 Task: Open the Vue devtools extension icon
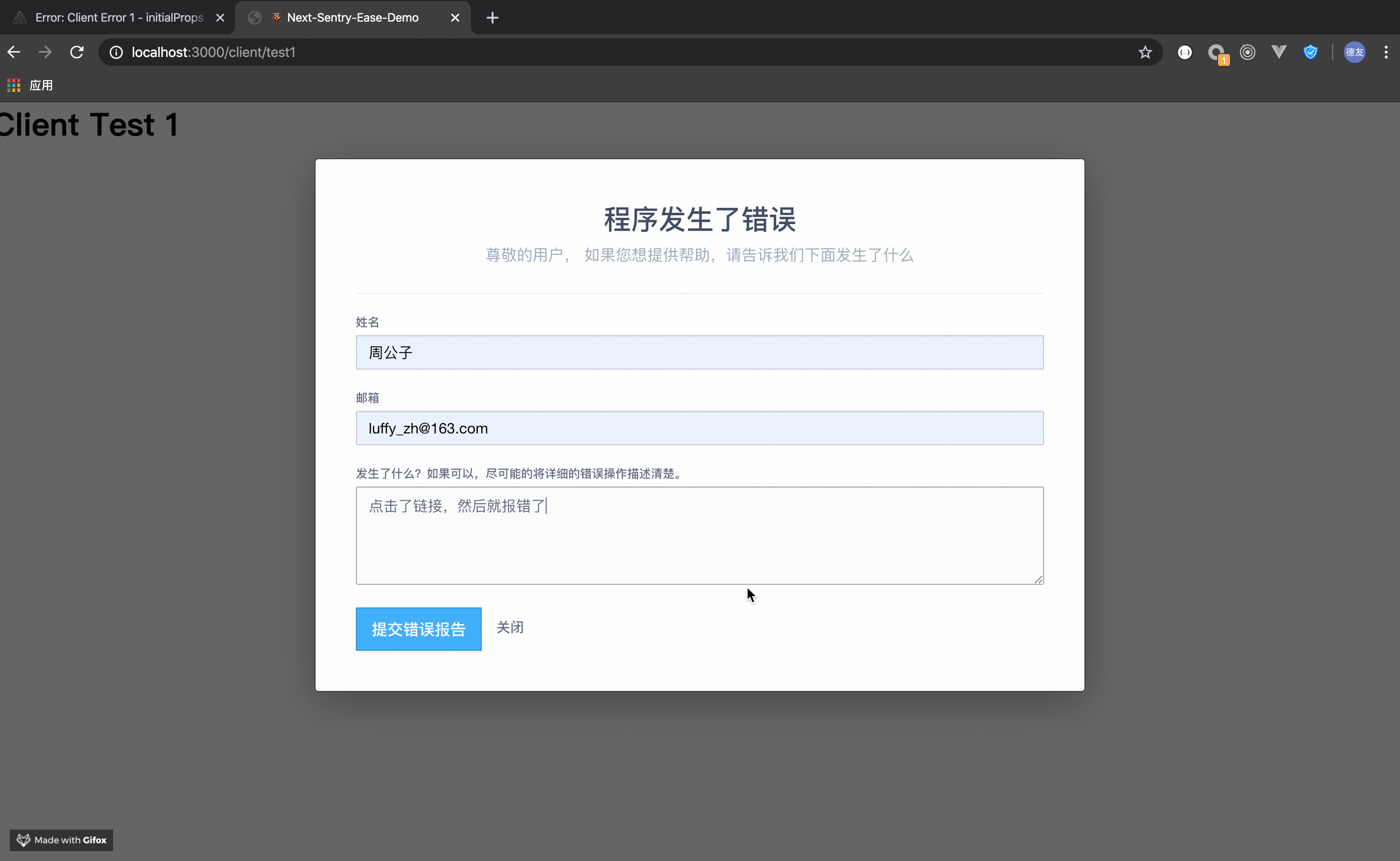(x=1279, y=53)
